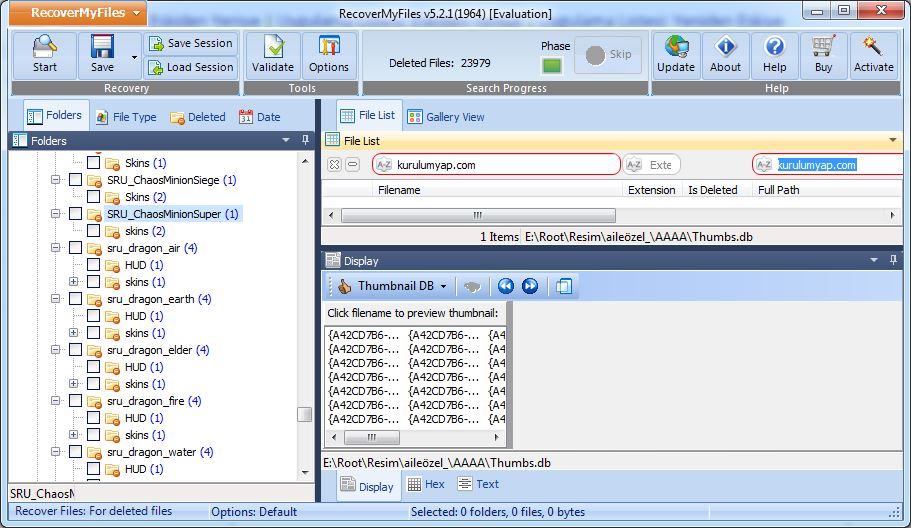Clear filters with the X icon
Image resolution: width=911 pixels, height=528 pixels.
click(334, 164)
